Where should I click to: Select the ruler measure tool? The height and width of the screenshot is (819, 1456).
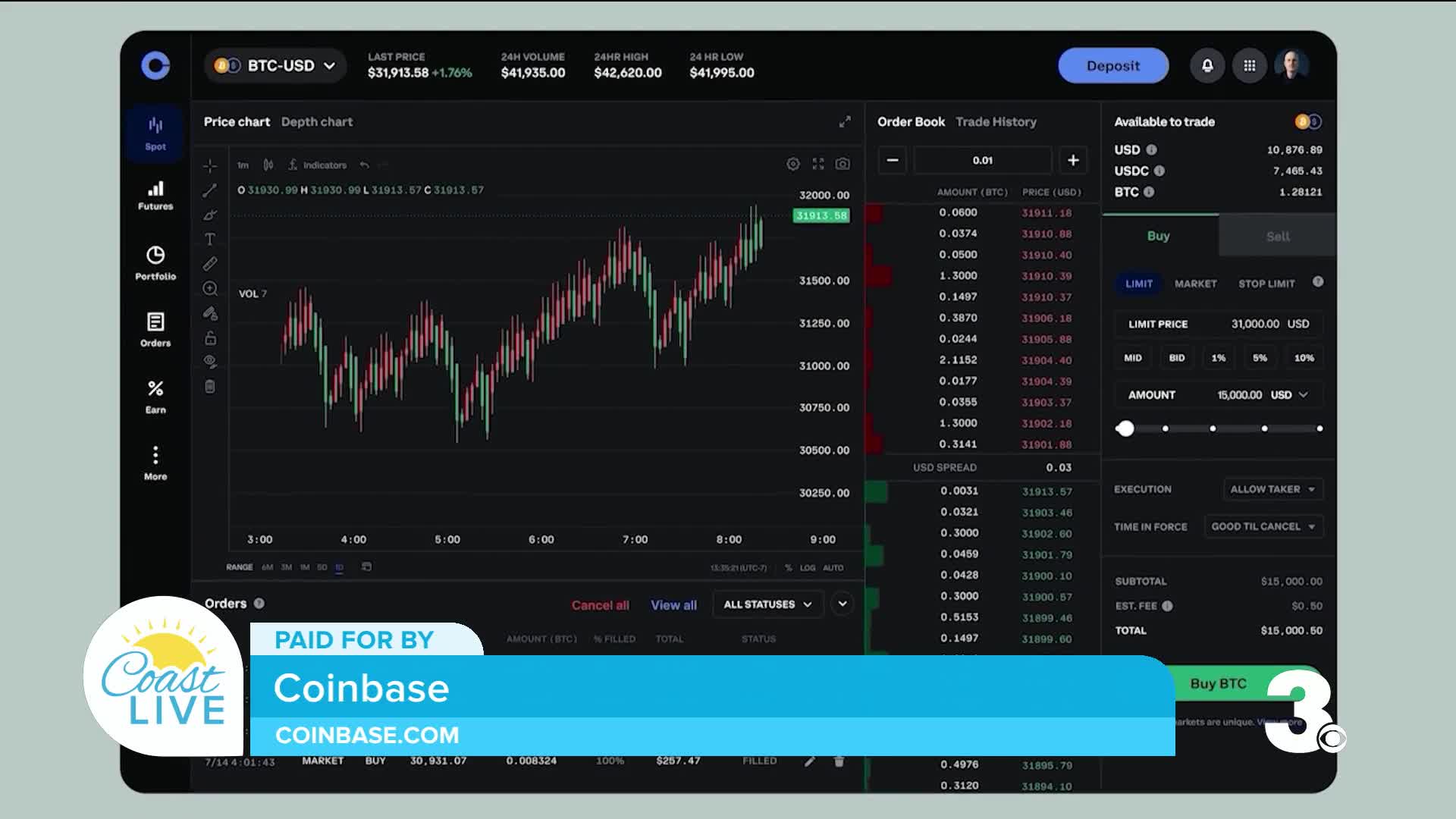[210, 264]
